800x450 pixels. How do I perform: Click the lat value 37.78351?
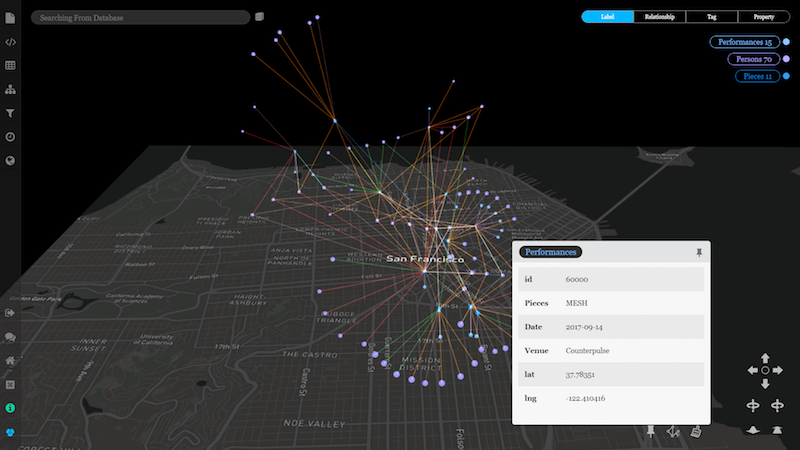(580, 374)
